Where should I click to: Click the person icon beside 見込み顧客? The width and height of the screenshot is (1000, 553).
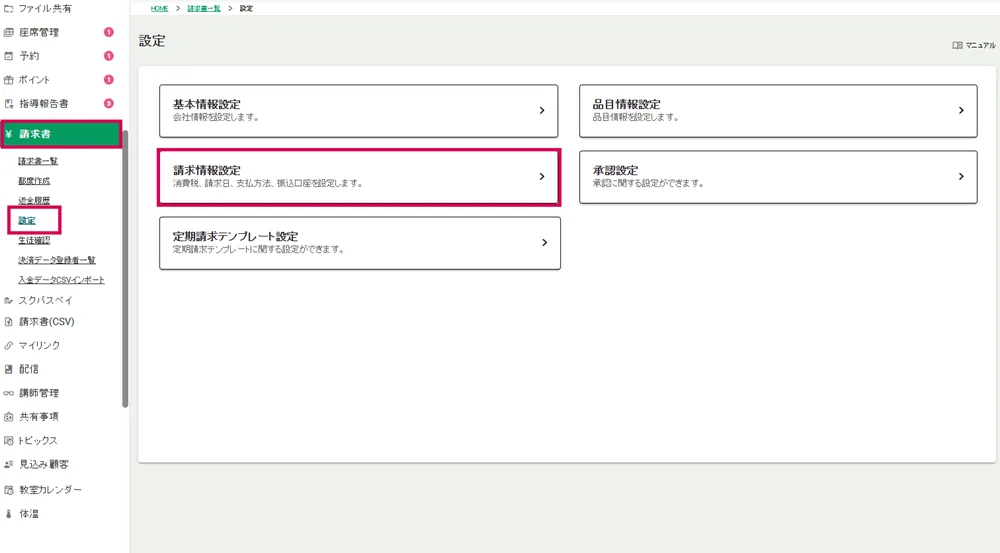tap(9, 465)
